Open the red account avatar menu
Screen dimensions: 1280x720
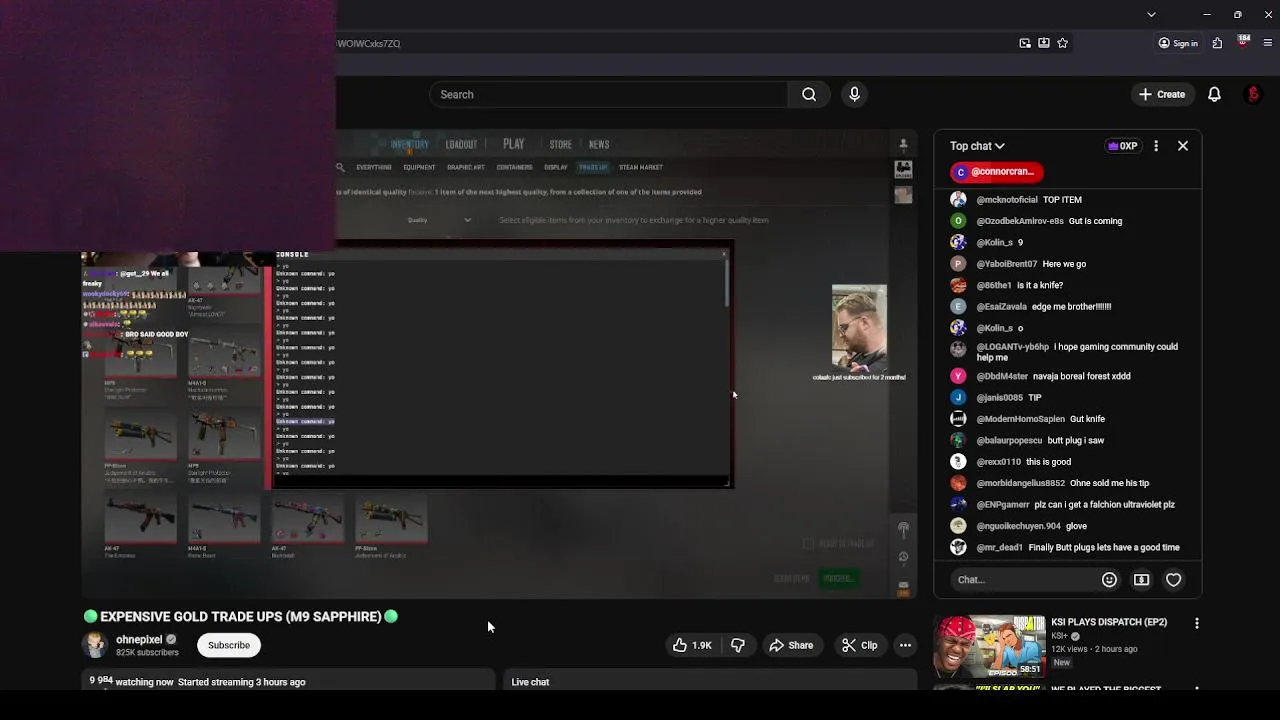pyautogui.click(x=1253, y=94)
